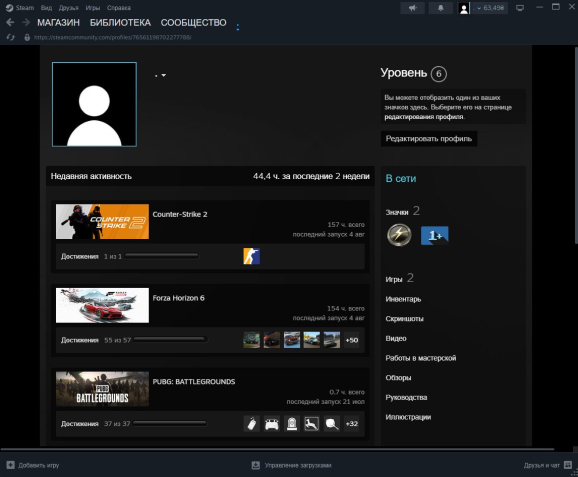The image size is (578, 477).
Task: Click the blue 1+ badge
Action: point(435,236)
